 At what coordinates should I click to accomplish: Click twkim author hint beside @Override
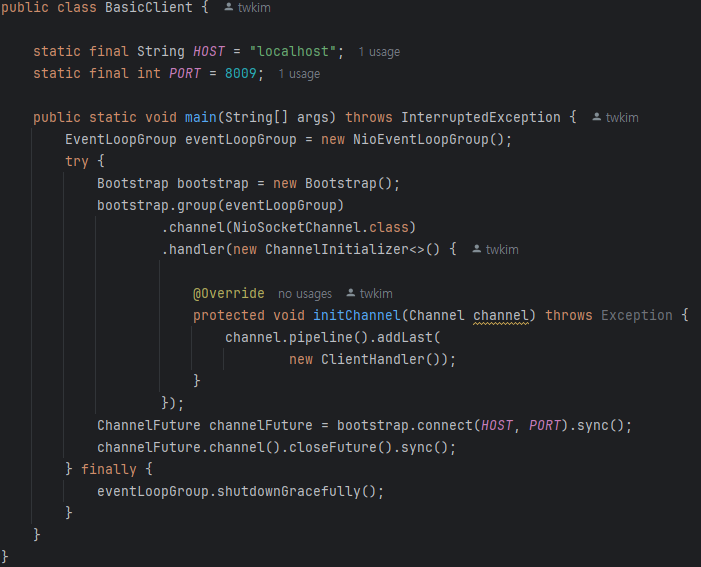[376, 294]
